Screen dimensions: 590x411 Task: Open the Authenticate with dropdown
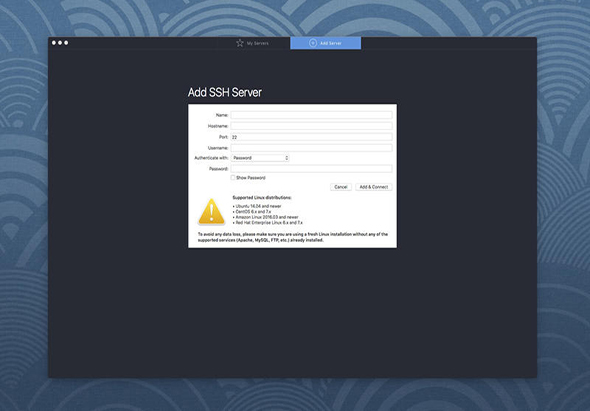(x=260, y=158)
